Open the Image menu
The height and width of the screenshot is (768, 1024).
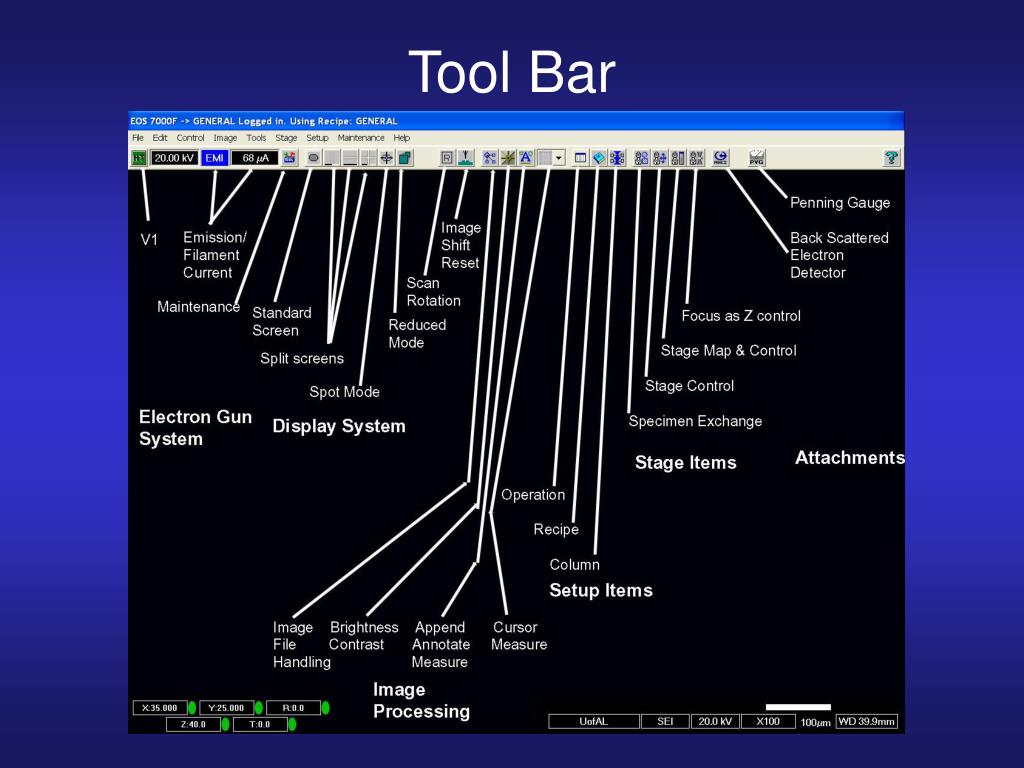click(225, 138)
